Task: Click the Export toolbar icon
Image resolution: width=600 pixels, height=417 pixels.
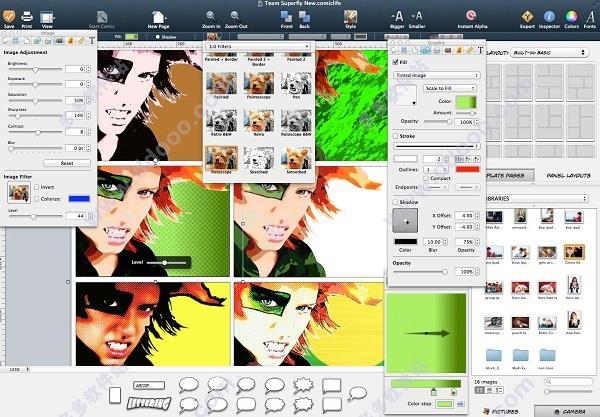Action: 527,17
